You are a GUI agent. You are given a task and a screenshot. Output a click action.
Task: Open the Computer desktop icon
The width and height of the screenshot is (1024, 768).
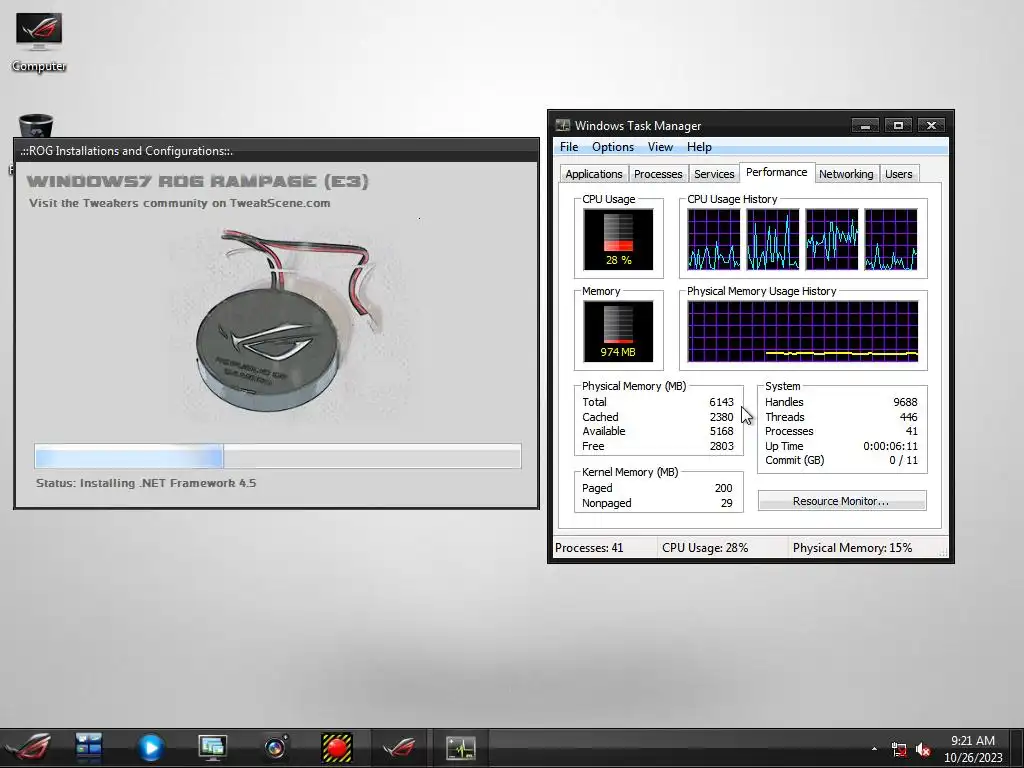[x=39, y=42]
